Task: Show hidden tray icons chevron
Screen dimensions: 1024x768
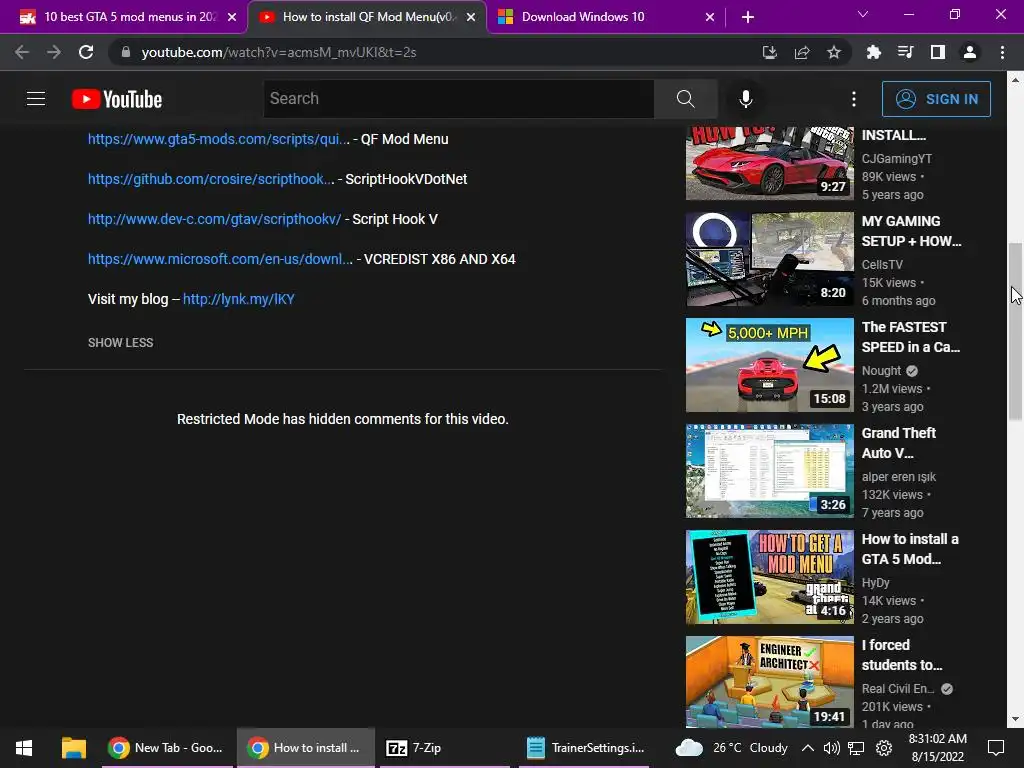Action: [808, 748]
